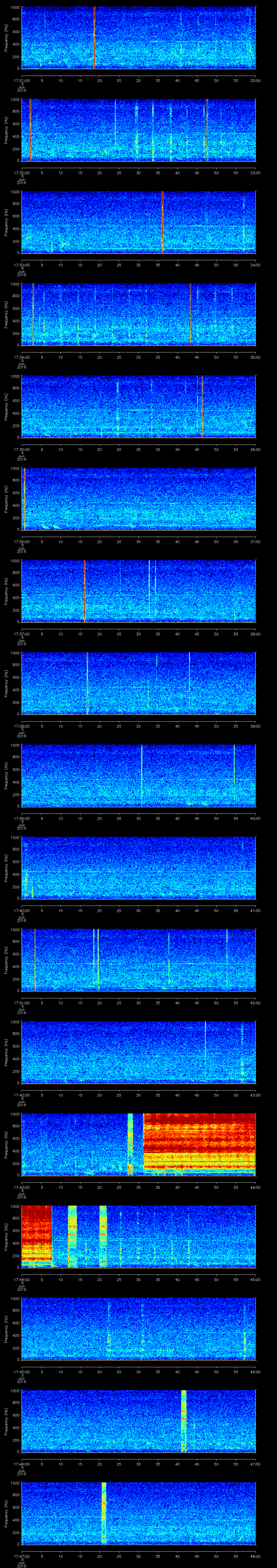Select the spectrogram panel starting at 17:35:00
The height and width of the screenshot is (1568, 277).
138,407
